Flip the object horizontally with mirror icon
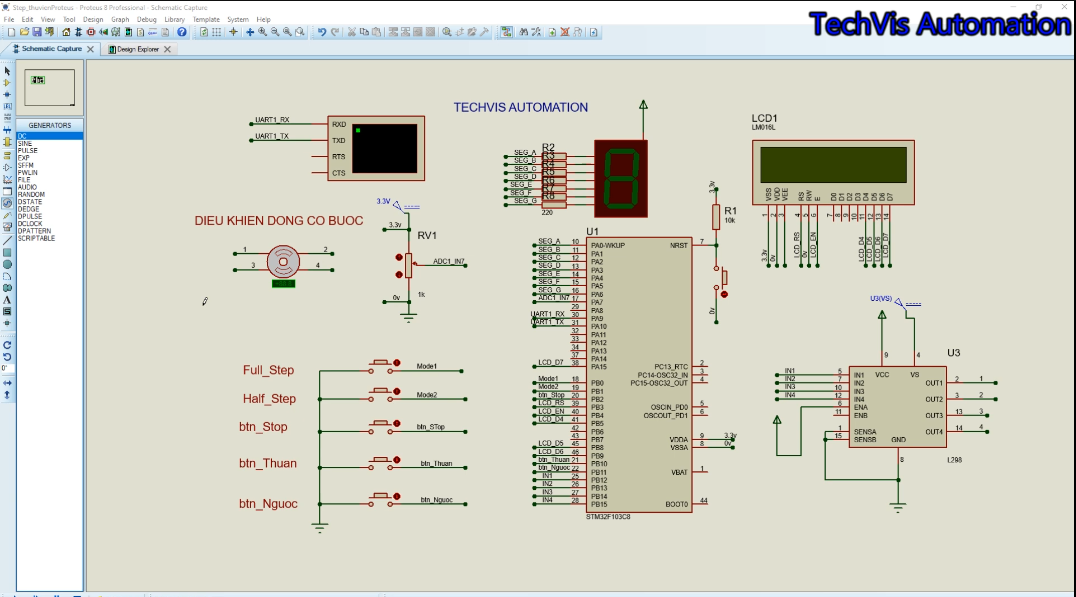Viewport: 1076px width, 597px height. (x=7, y=383)
